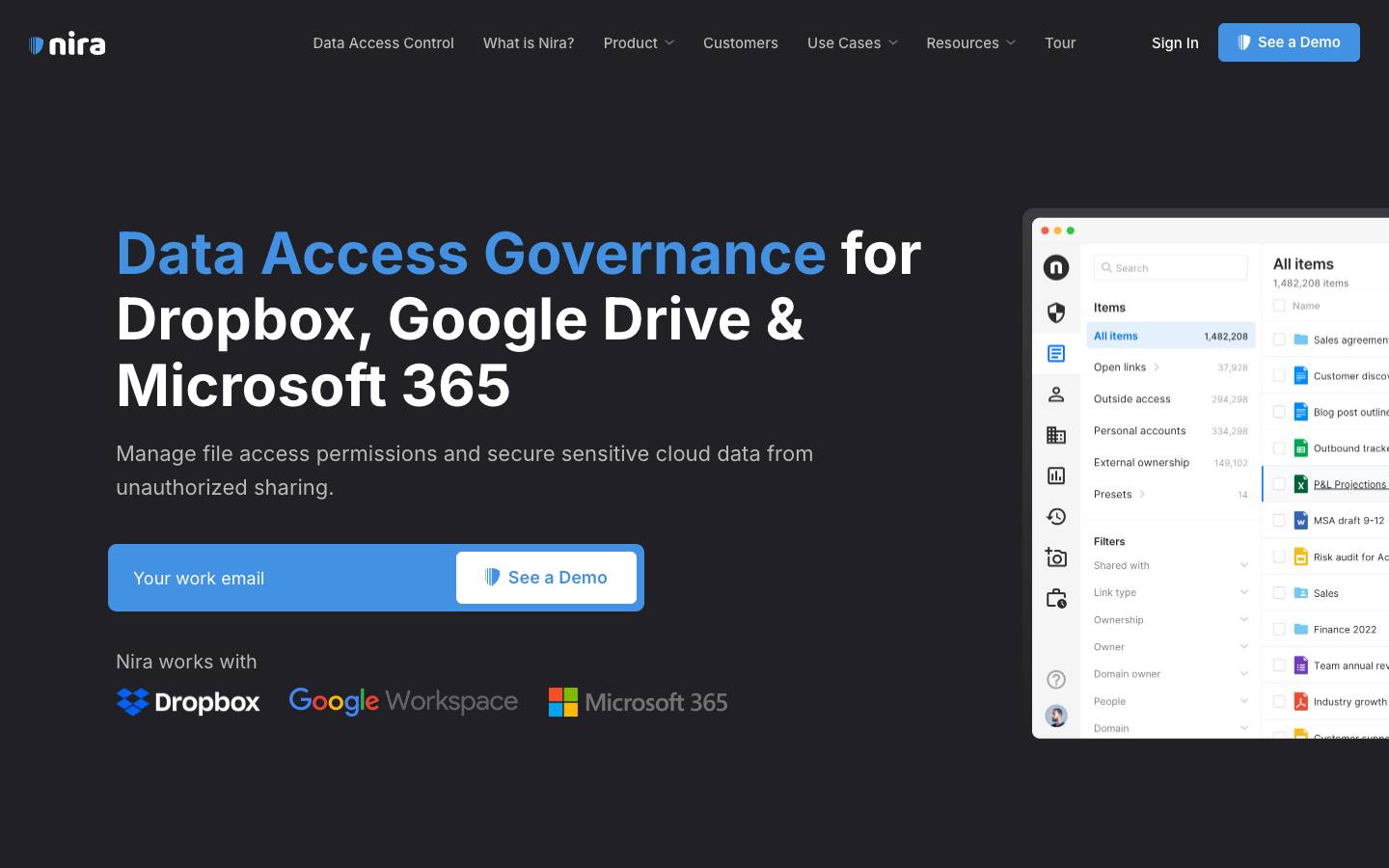1389x868 pixels.
Task: Click the Nira logo in the header
Action: pos(68,43)
